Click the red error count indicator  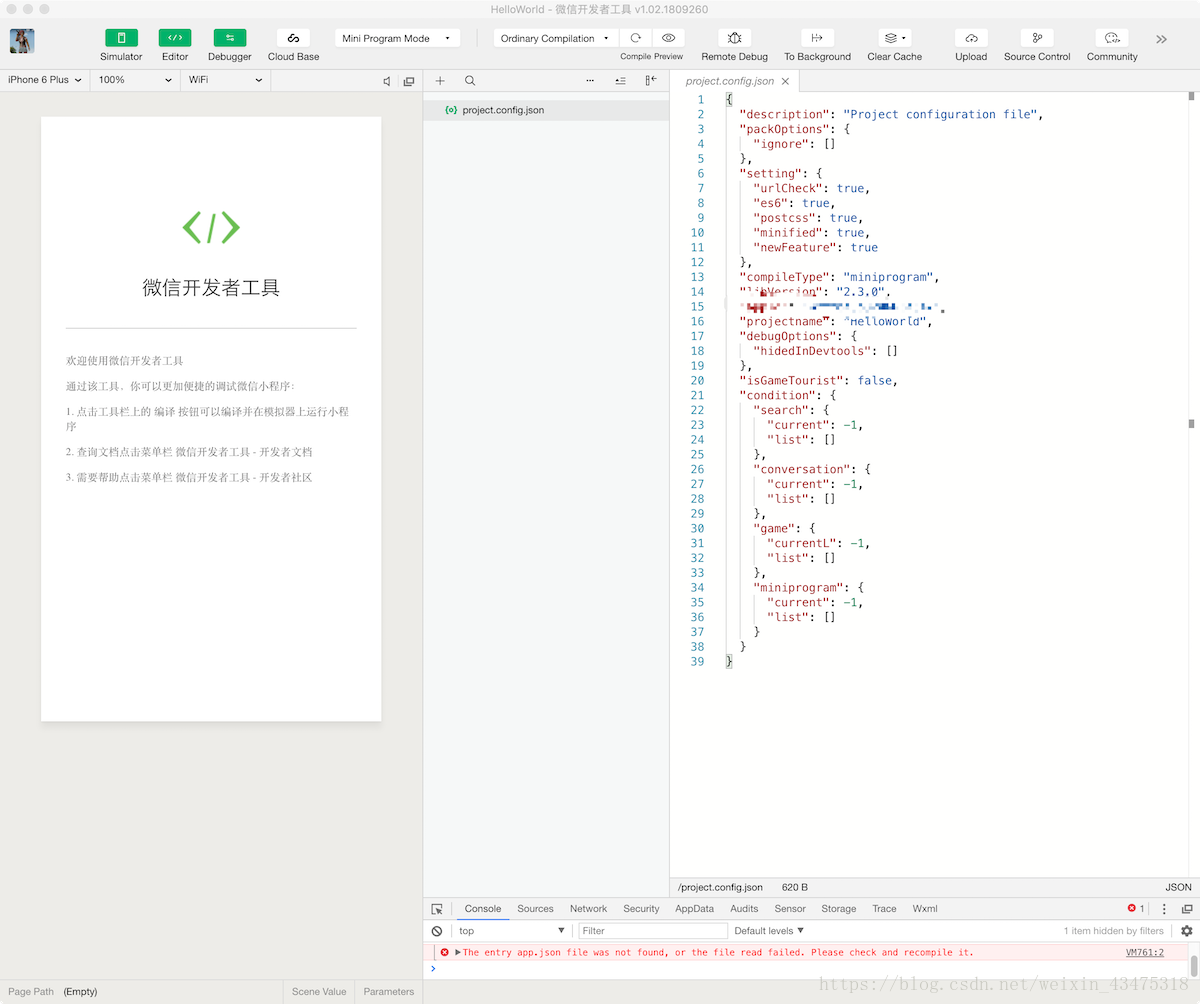point(1136,909)
